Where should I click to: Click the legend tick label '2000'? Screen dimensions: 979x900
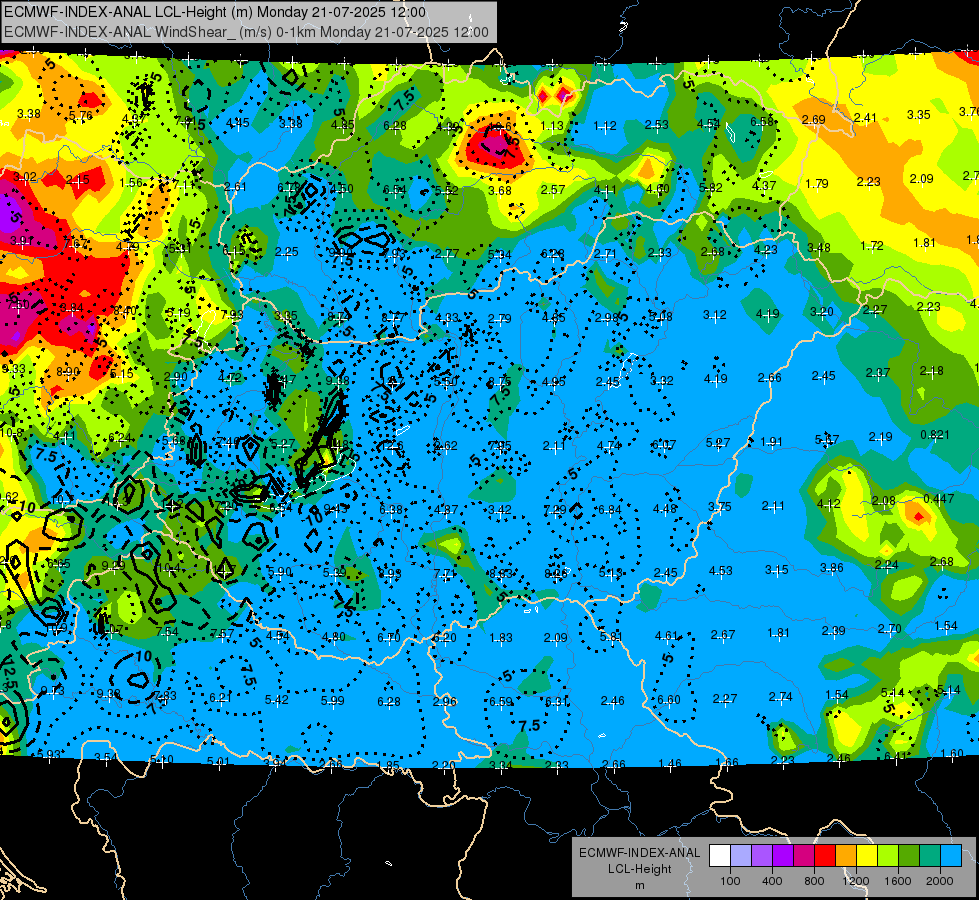[940, 881]
